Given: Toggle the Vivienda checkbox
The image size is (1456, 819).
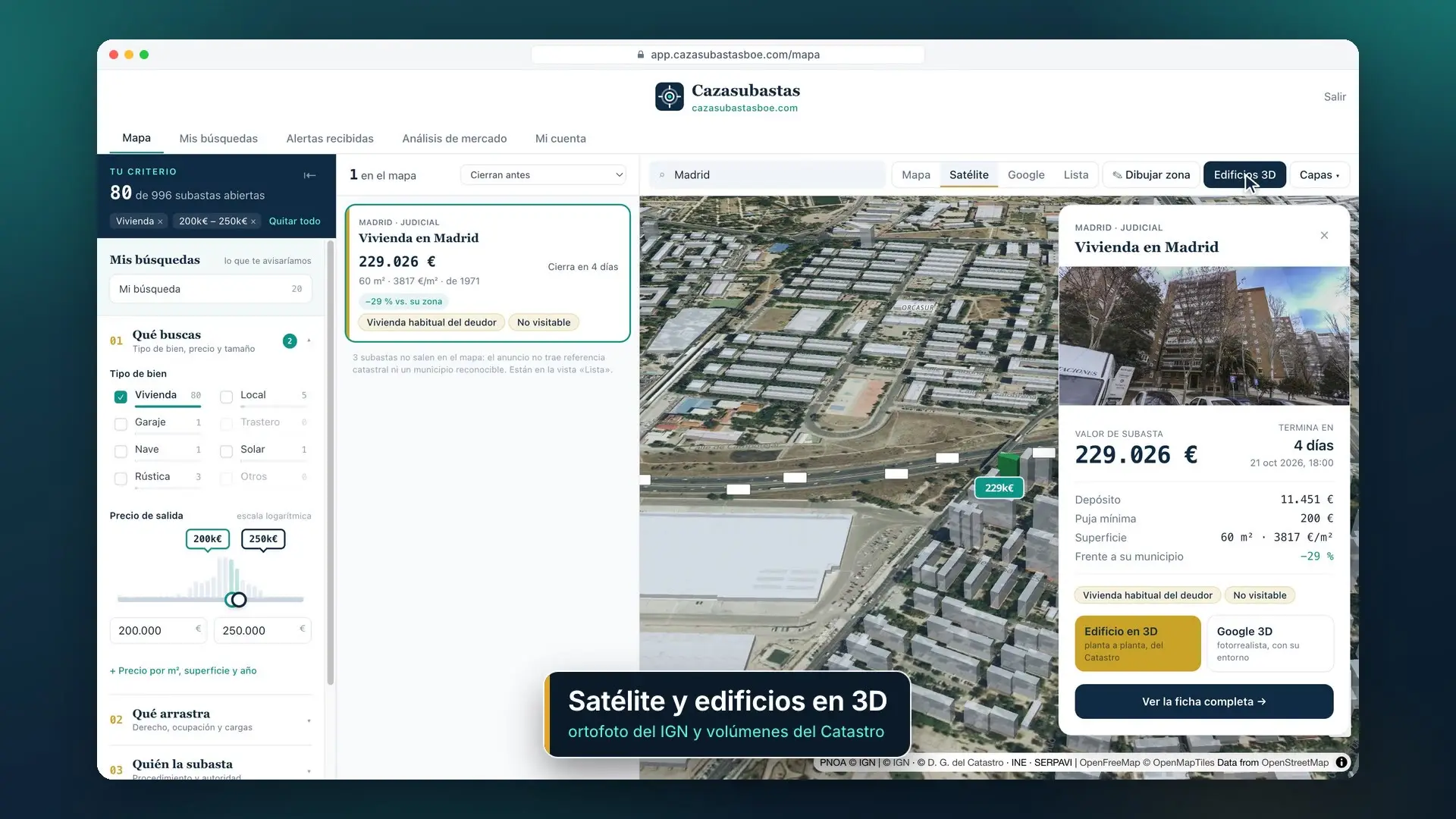Looking at the screenshot, I should coord(121,397).
